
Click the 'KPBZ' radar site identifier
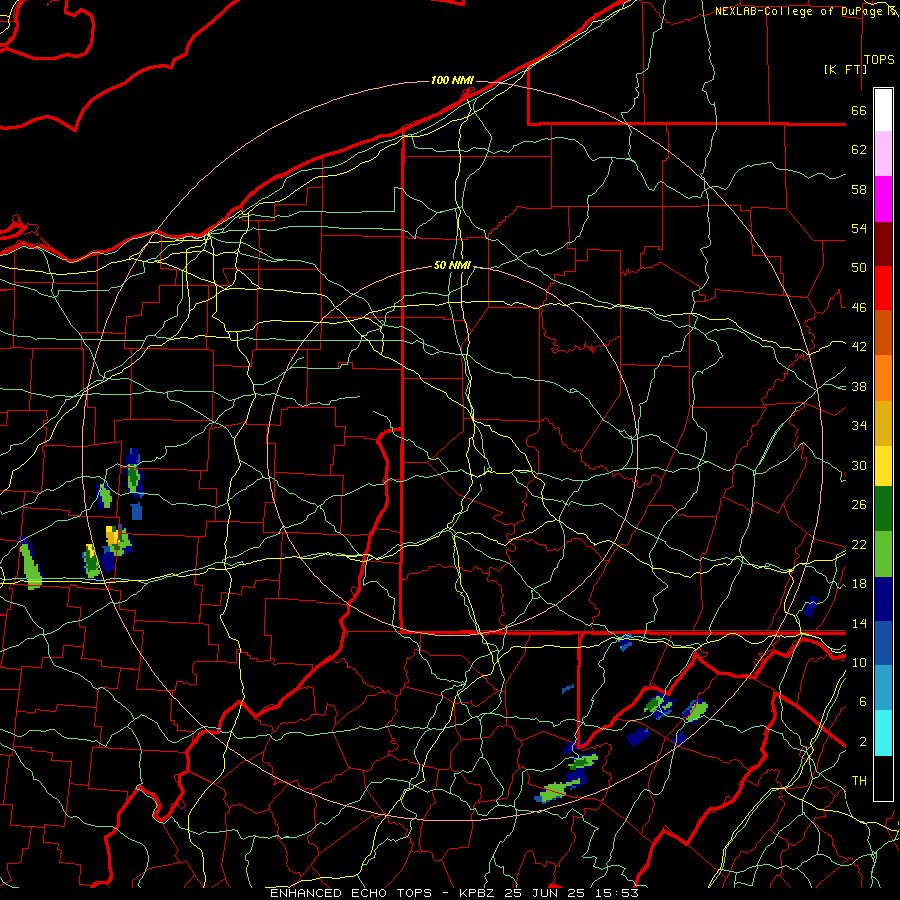pos(479,893)
